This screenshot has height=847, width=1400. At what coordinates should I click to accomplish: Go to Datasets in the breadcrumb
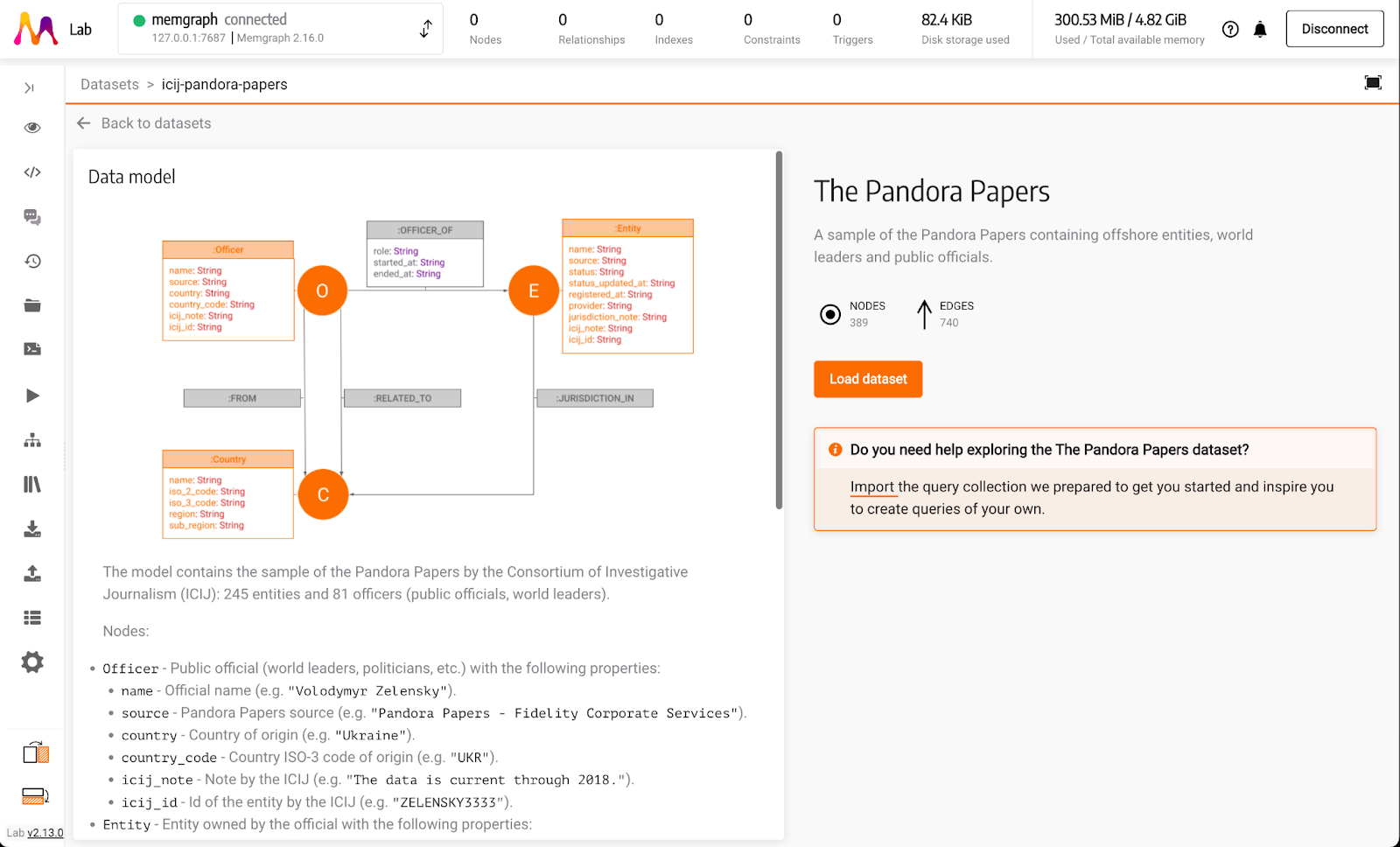tap(109, 84)
